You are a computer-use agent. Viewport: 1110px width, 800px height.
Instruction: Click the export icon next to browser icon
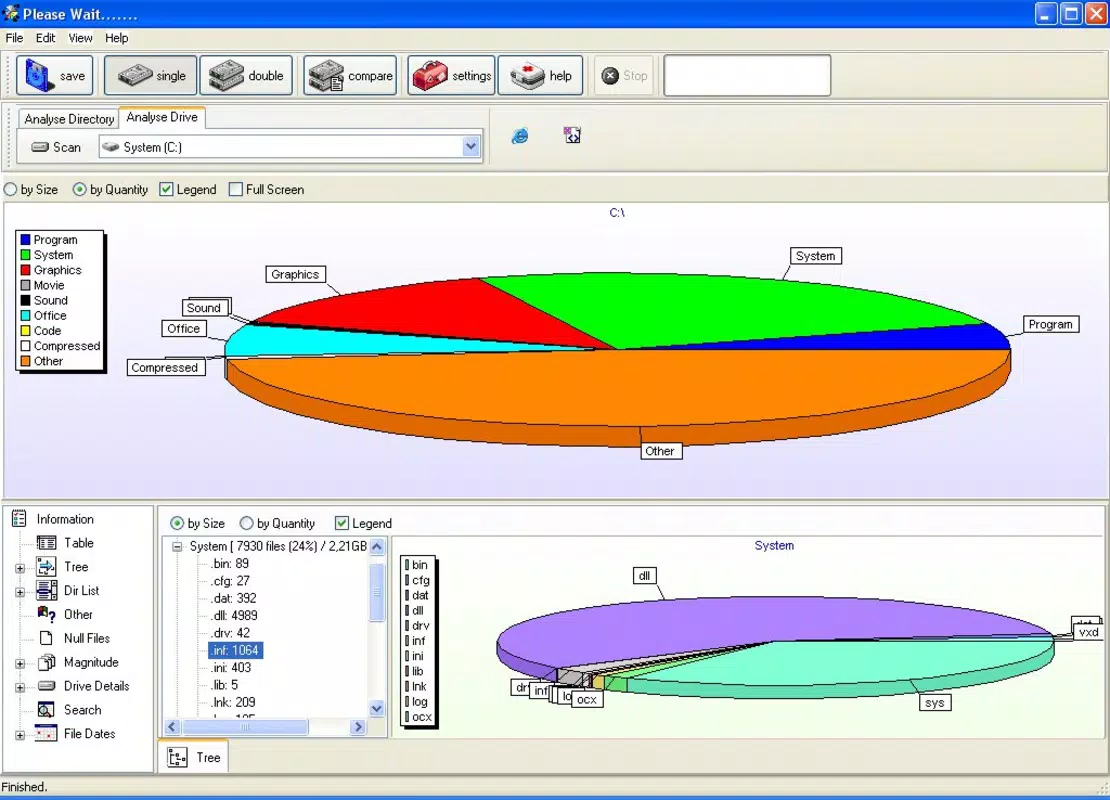572,135
